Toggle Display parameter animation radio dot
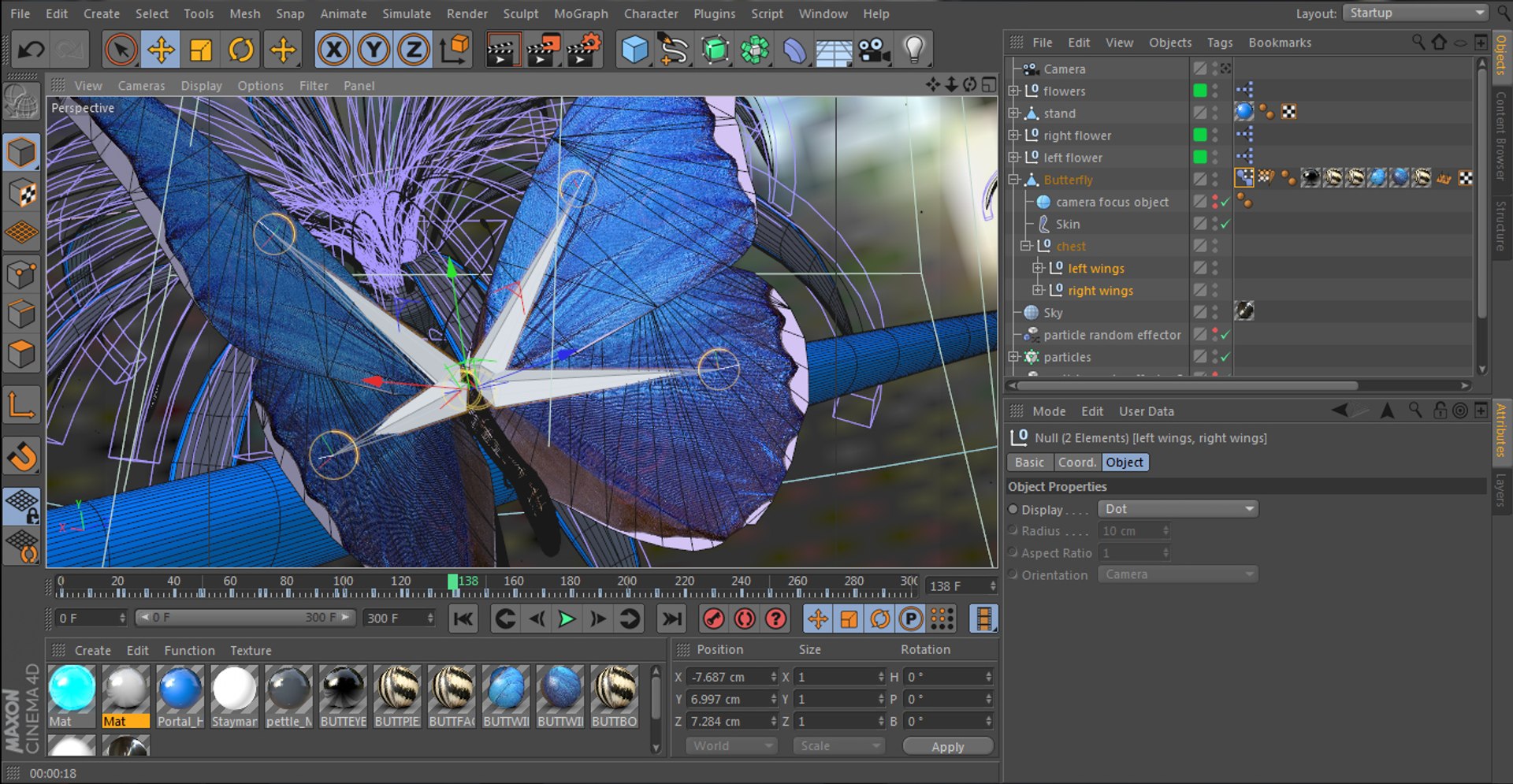This screenshot has height=784, width=1513. pos(1013,509)
